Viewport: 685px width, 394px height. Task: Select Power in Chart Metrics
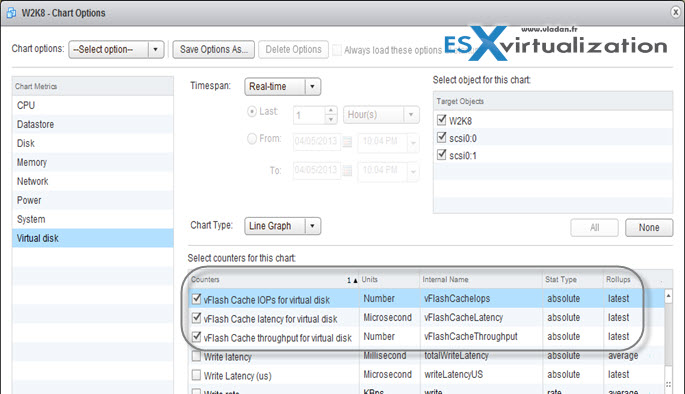[x=93, y=200]
